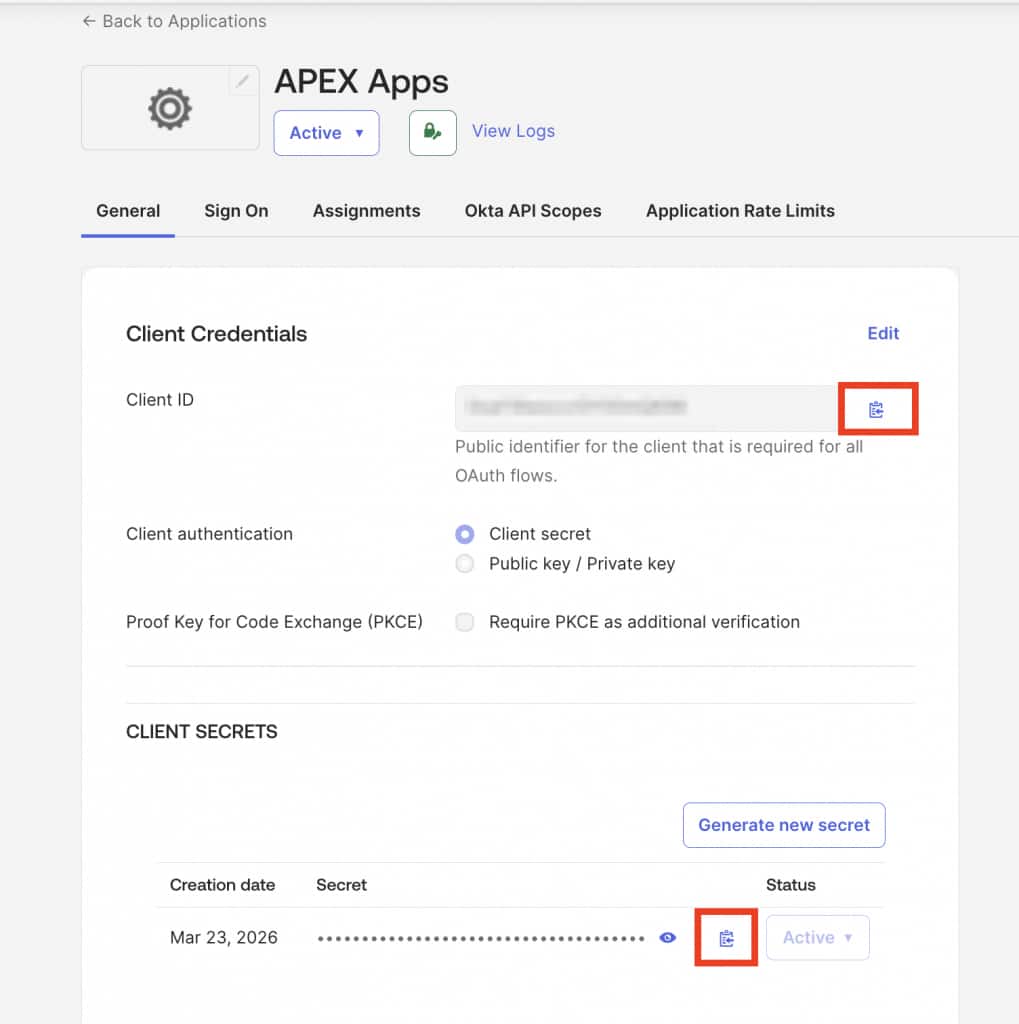Reveal the hidden client secret
Viewport: 1019px width, 1024px height.
[x=667, y=937]
